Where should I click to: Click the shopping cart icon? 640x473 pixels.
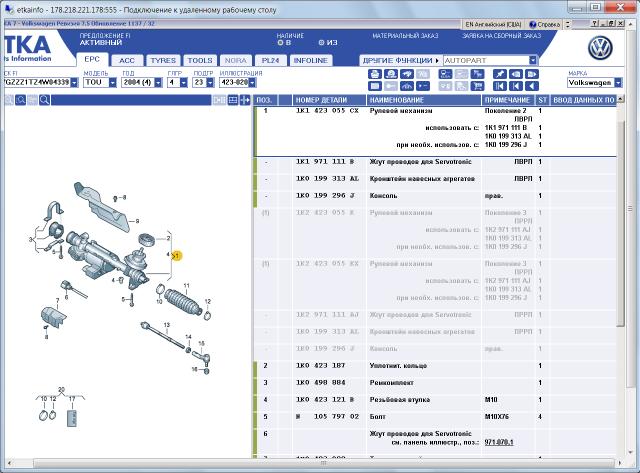[x=477, y=86]
